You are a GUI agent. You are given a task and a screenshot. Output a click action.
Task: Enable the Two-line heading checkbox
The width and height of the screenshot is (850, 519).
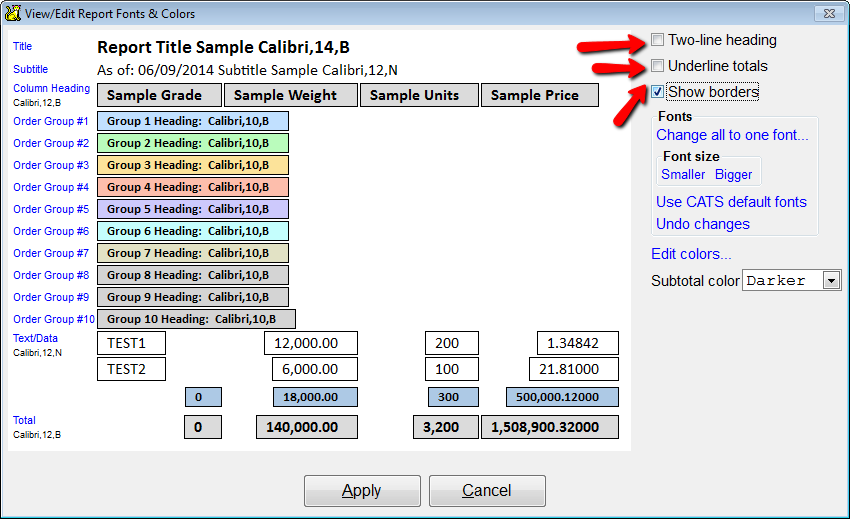[658, 40]
